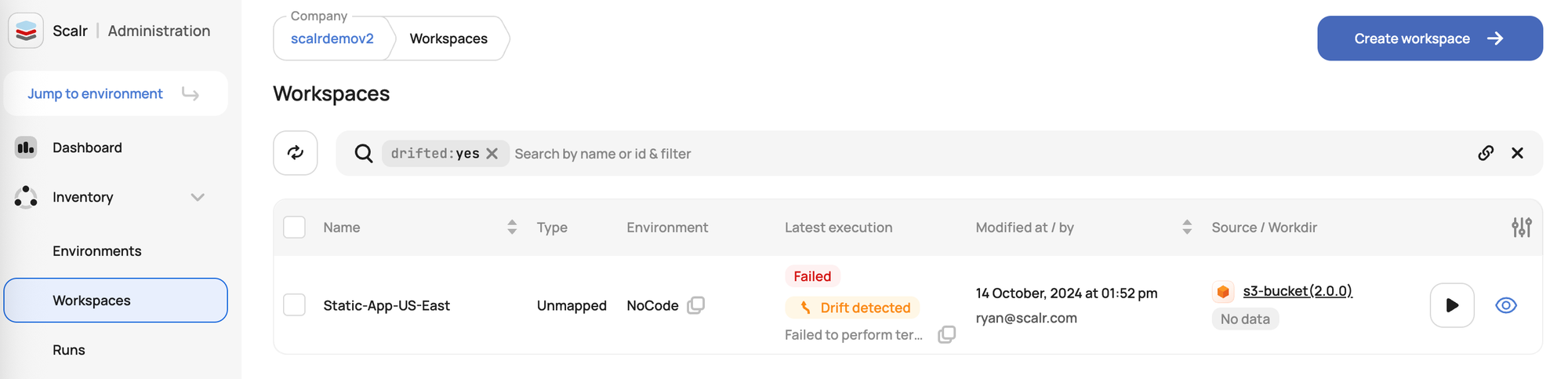
Task: Click the Scalr logo icon
Action: (26, 31)
